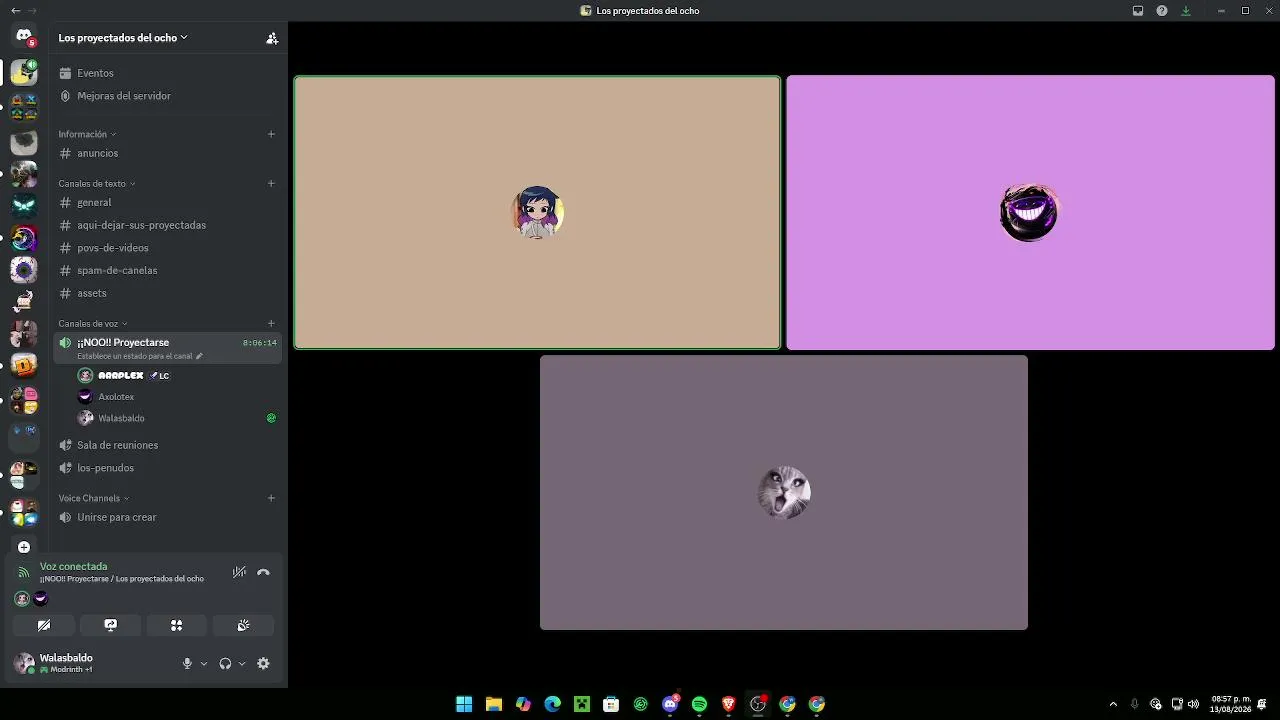Open Brave browser from taskbar

pyautogui.click(x=728, y=704)
